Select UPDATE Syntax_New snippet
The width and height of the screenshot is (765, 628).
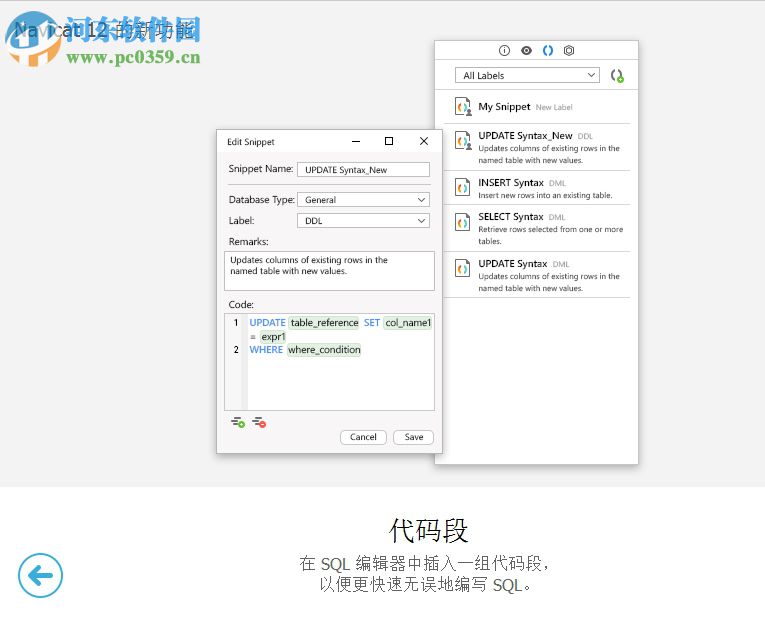point(537,147)
